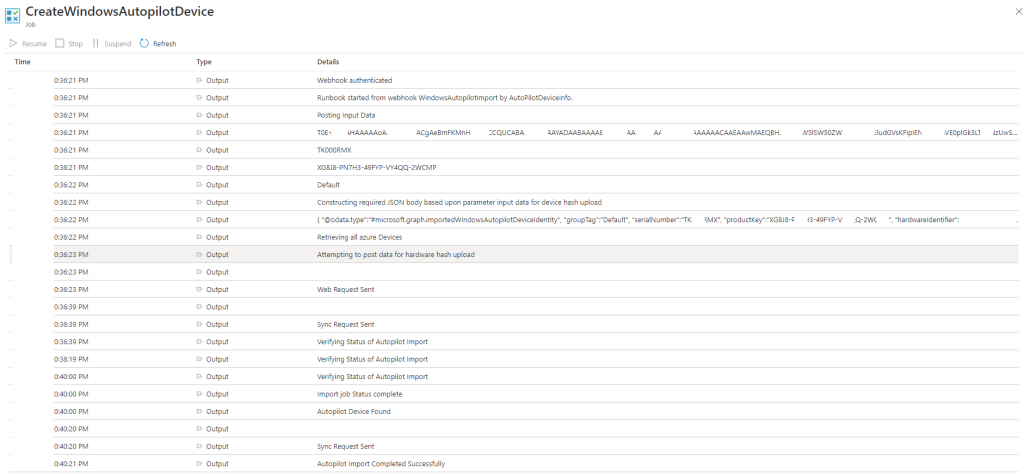Viewport: 1024px width, 476px height.
Task: Click the Details column header
Action: click(x=328, y=62)
